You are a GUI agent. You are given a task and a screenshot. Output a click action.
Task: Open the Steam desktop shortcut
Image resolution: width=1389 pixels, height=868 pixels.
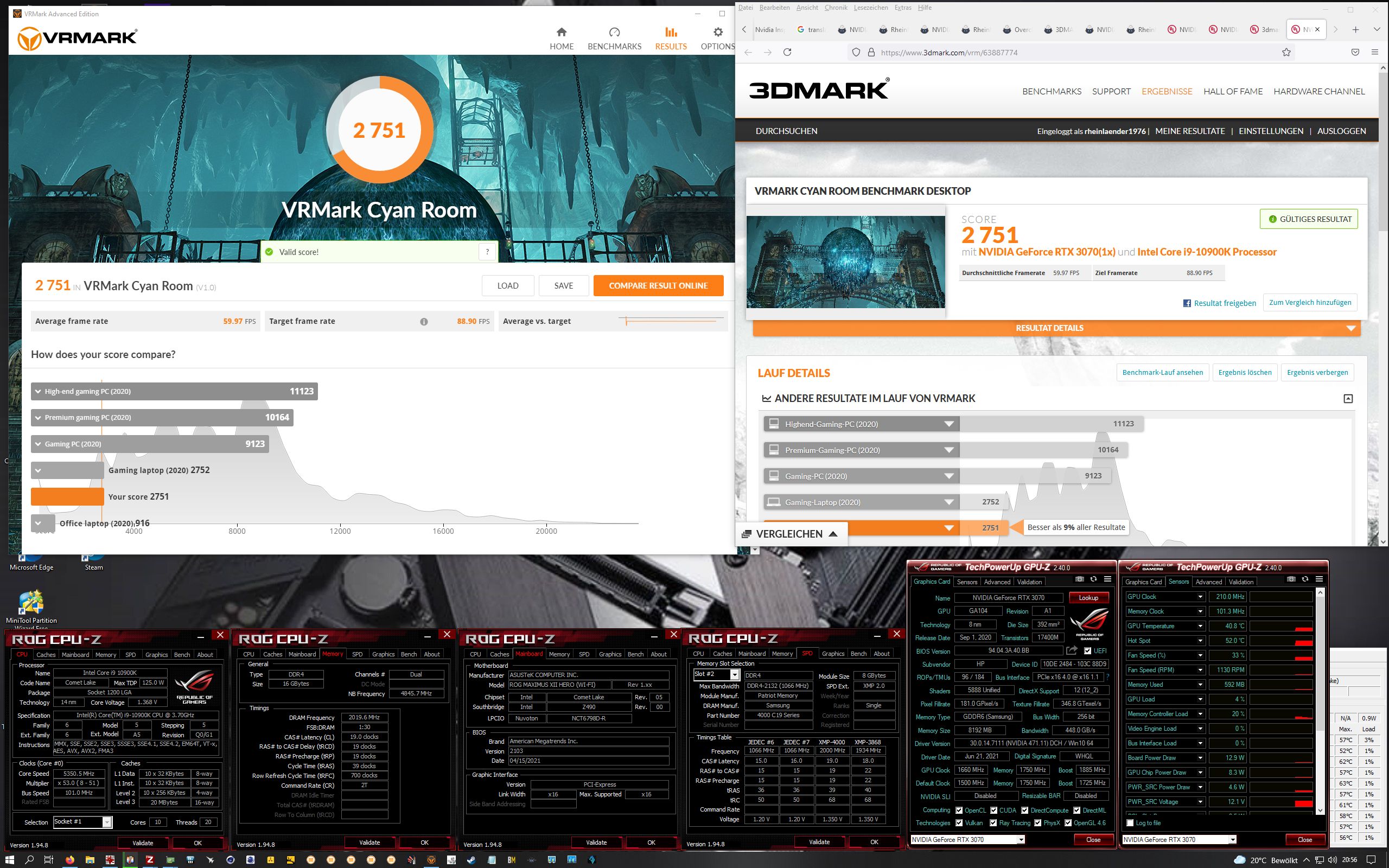point(93,561)
